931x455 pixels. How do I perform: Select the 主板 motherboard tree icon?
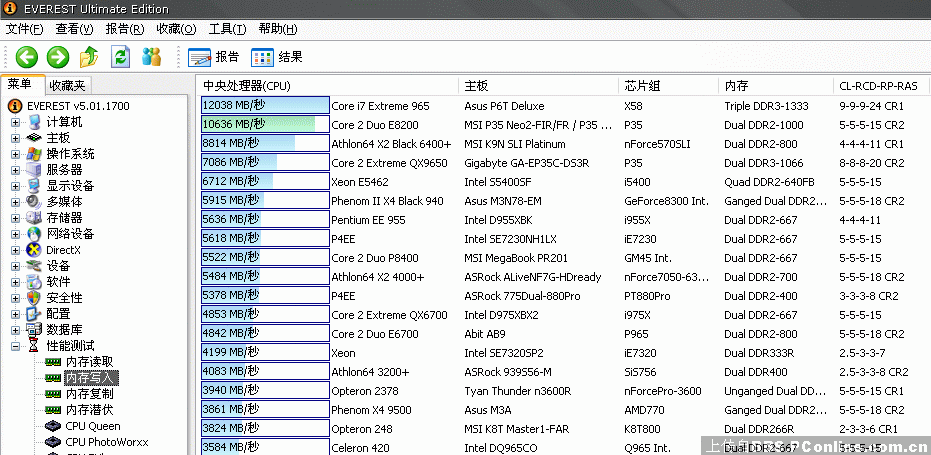coord(35,138)
